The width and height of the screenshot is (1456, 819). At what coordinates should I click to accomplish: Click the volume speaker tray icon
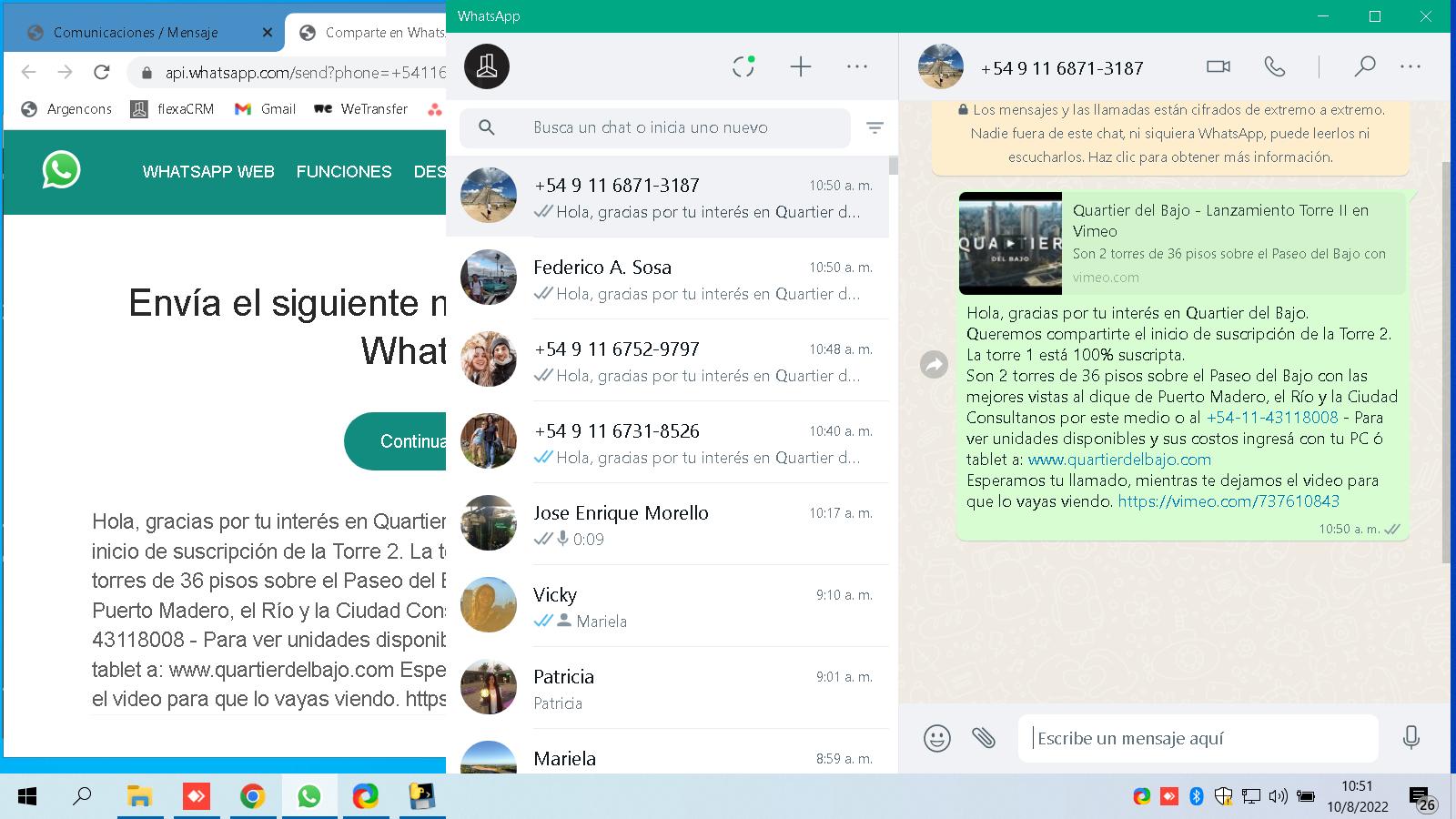(1278, 797)
